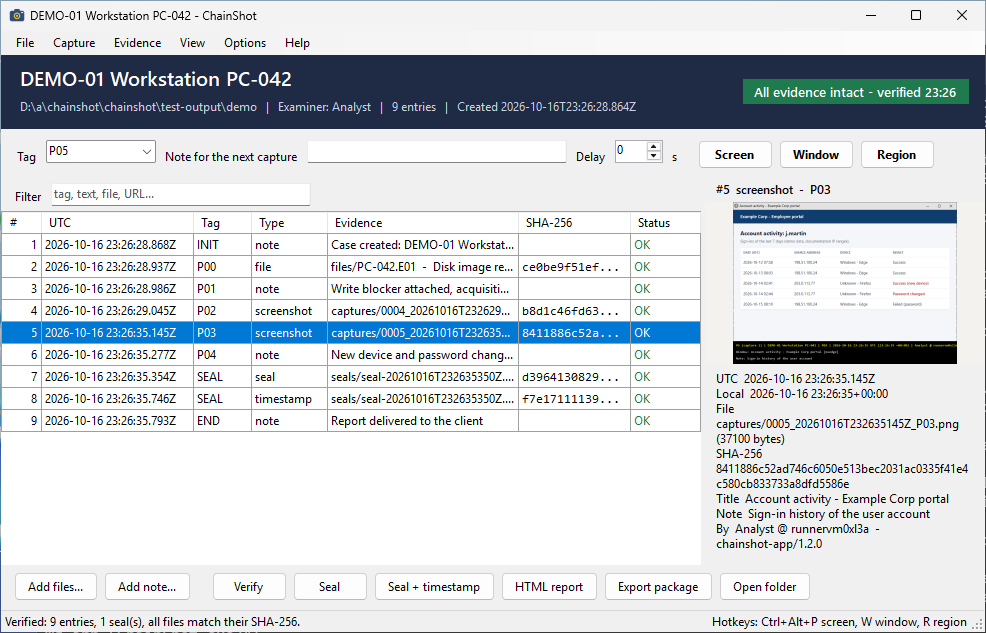Click the case path D:\a\chainshot in header

(138, 107)
